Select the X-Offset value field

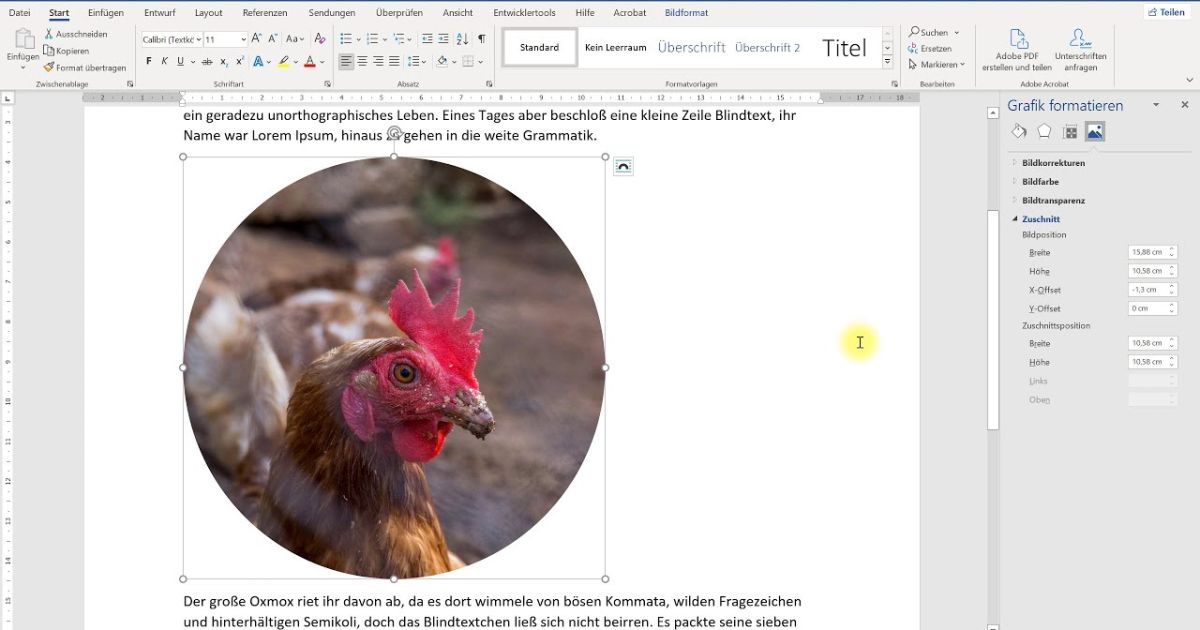point(1146,289)
